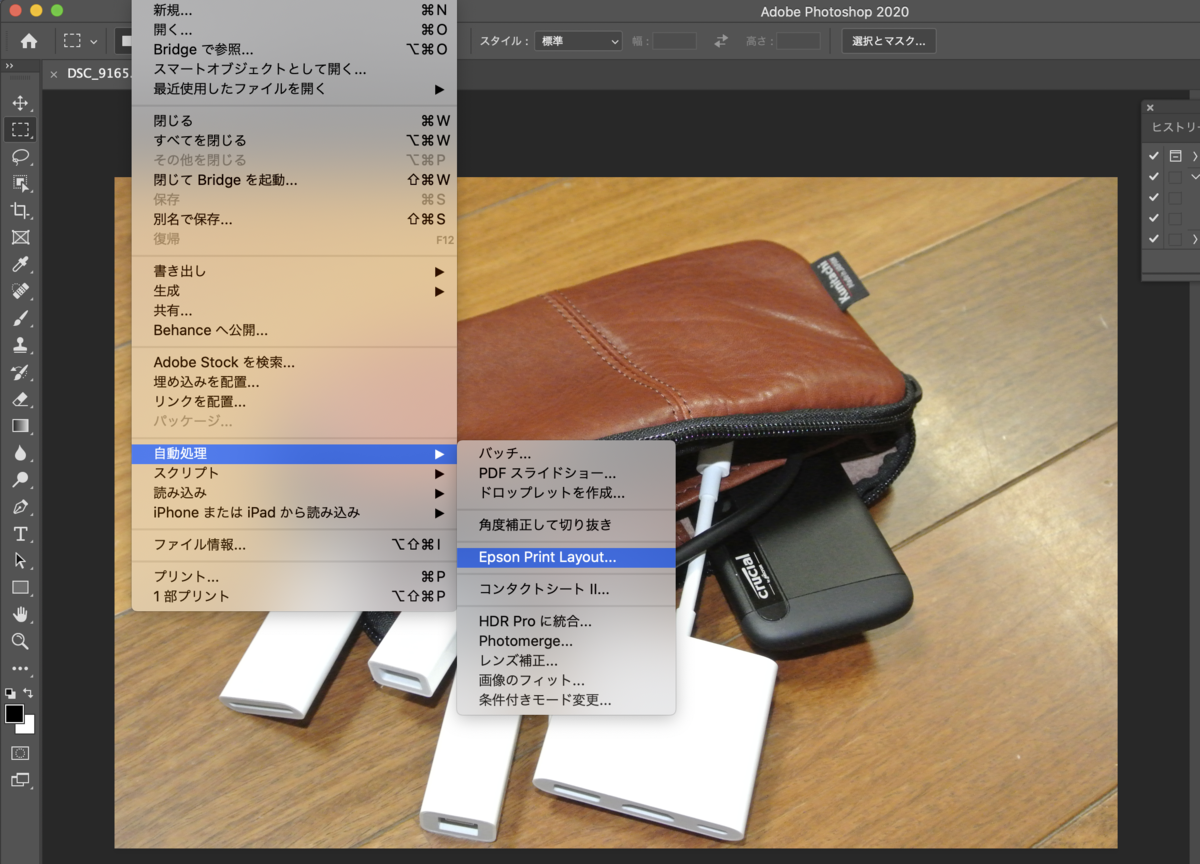Screen dimensions: 1200x864
Task: Click the 高さ height input field
Action: (798, 41)
